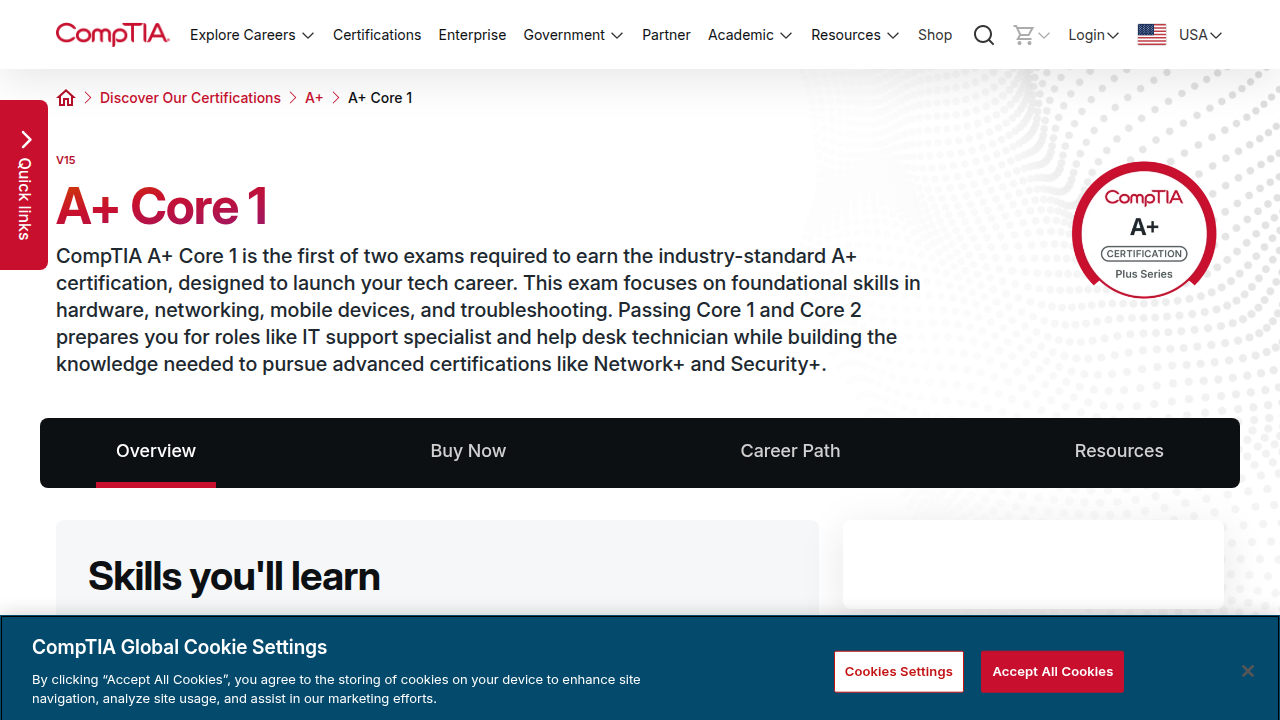Expand the Explore Careers dropdown
The image size is (1280, 720).
pyautogui.click(x=252, y=35)
